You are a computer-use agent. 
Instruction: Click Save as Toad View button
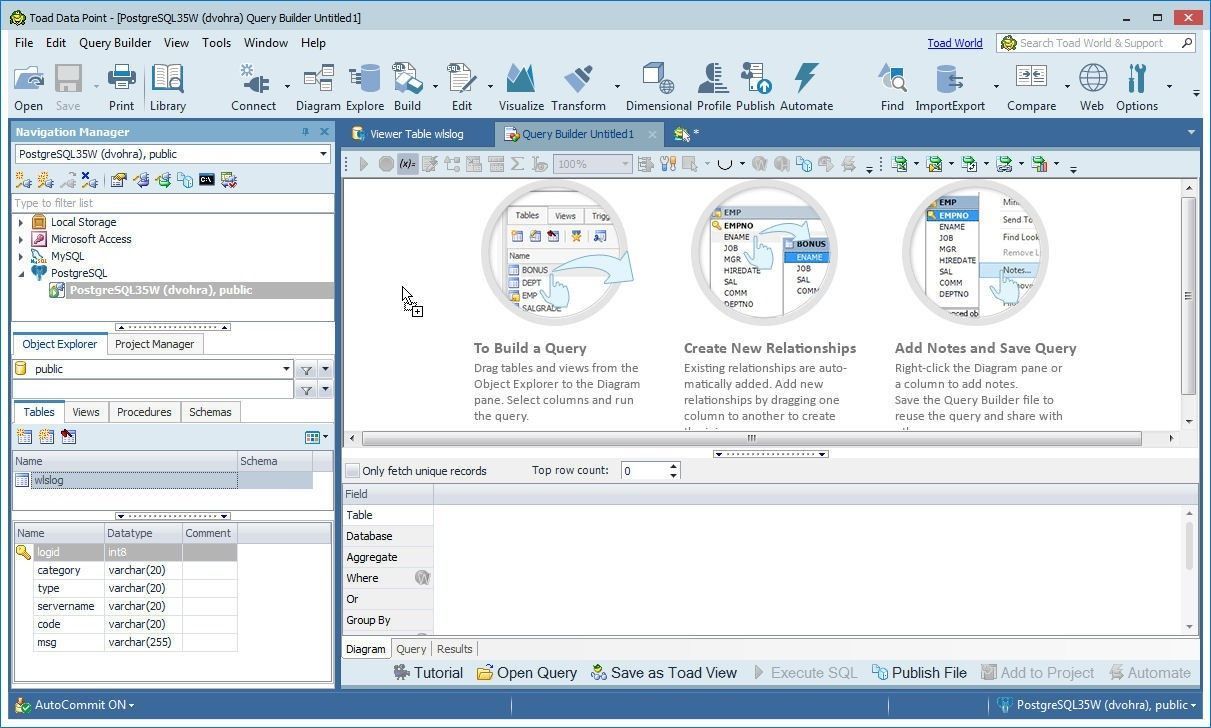pos(663,673)
